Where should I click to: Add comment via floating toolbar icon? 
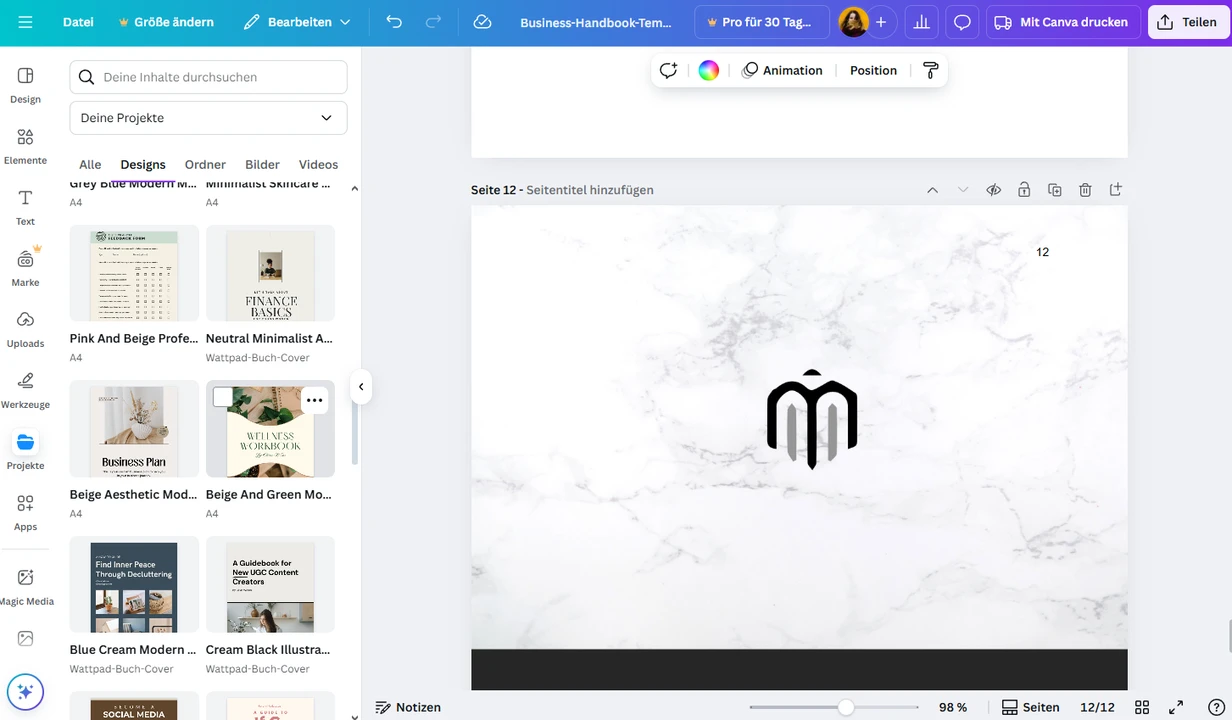click(669, 70)
